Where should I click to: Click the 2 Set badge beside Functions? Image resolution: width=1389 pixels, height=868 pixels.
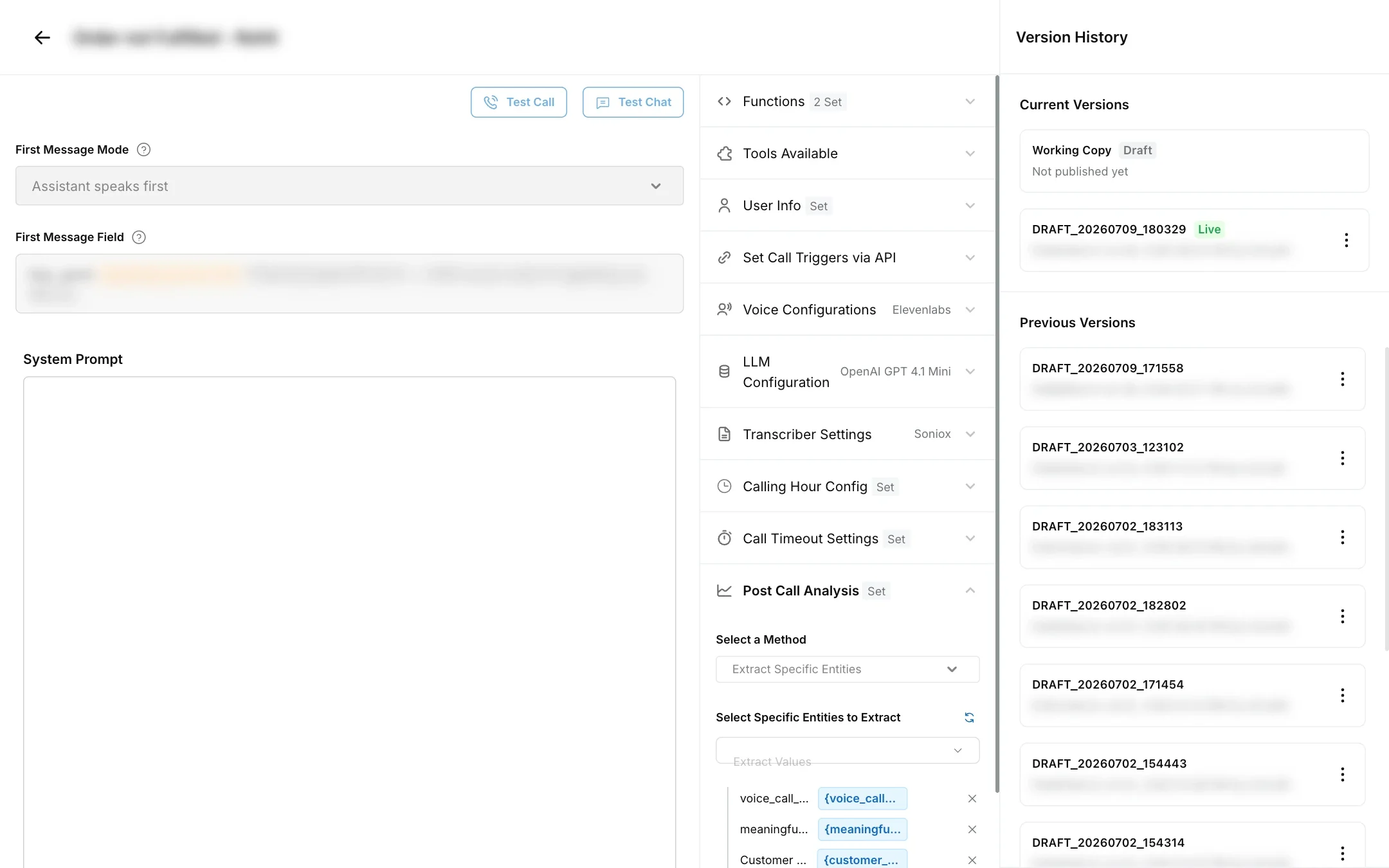828,102
